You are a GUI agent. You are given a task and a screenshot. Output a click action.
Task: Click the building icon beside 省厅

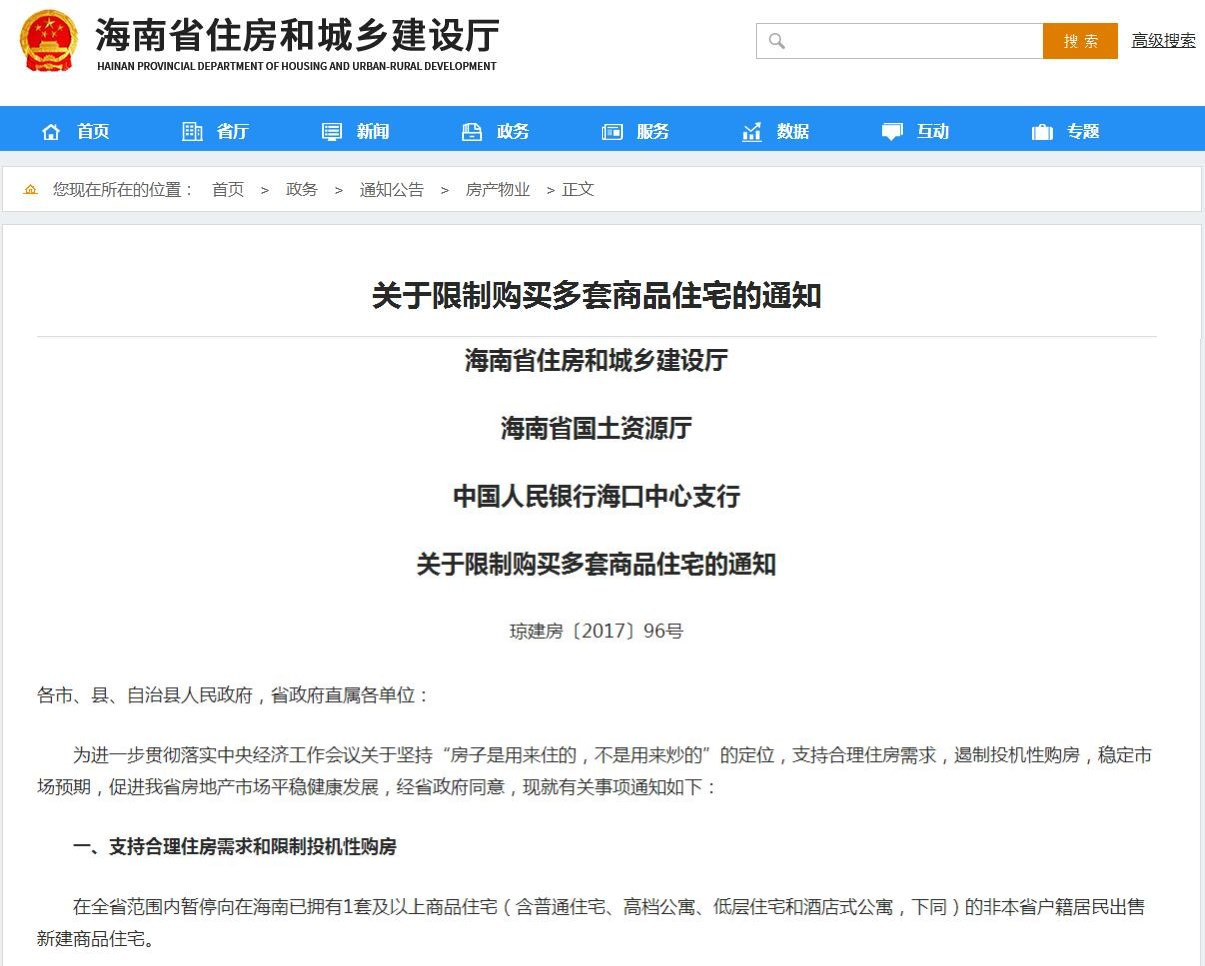(192, 131)
